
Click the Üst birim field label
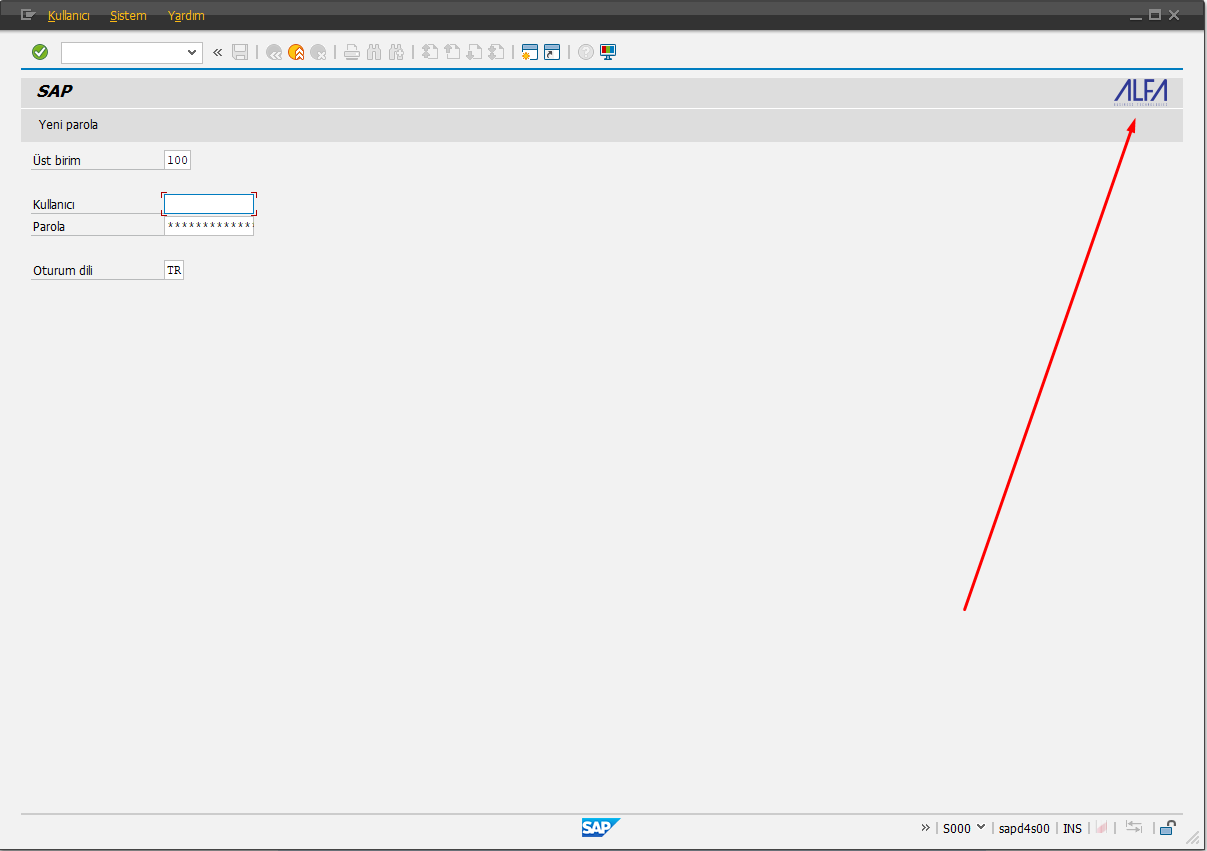tap(56, 161)
